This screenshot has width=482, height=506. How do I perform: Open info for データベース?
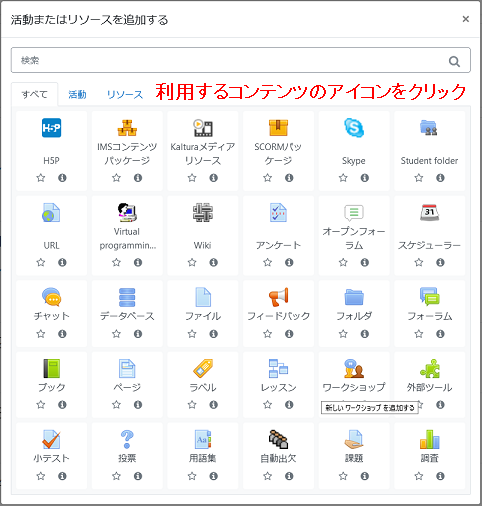(x=138, y=334)
